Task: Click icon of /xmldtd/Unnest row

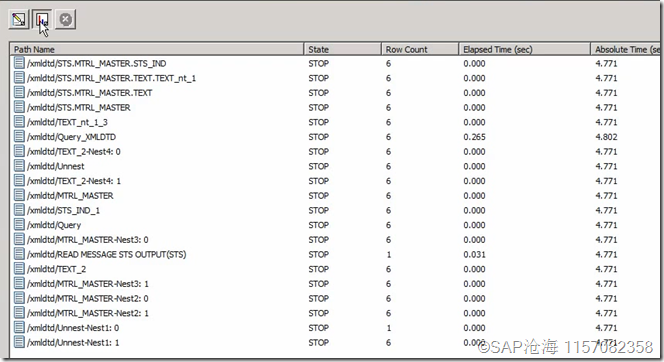Action: 19,166
